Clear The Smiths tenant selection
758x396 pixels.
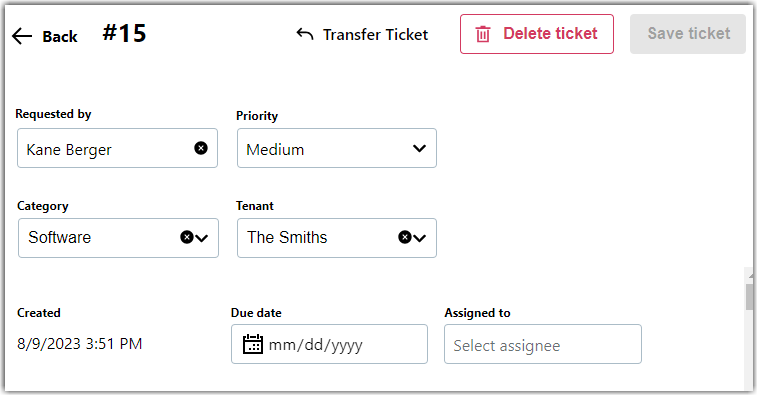coord(405,237)
